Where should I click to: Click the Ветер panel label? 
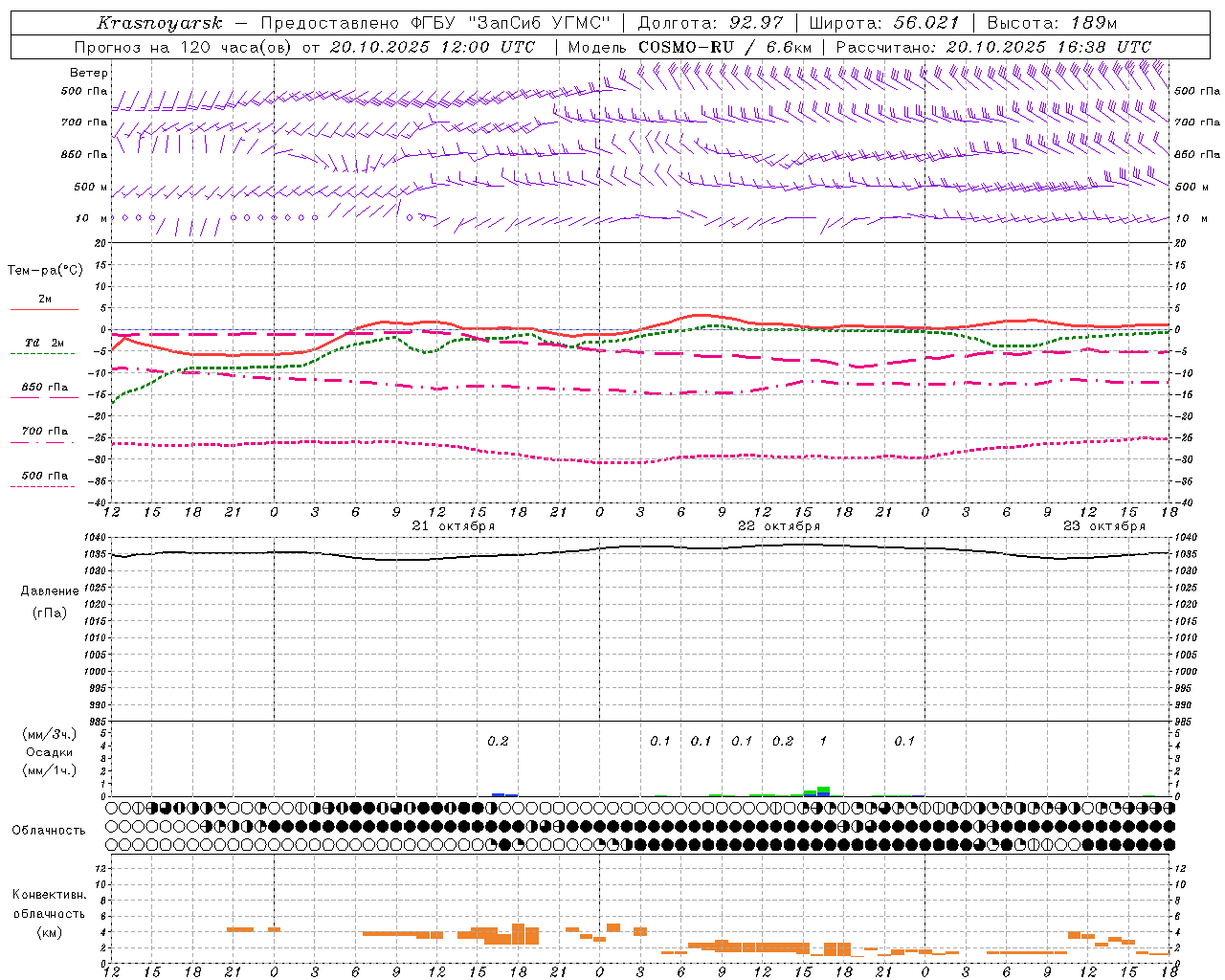pos(89,73)
